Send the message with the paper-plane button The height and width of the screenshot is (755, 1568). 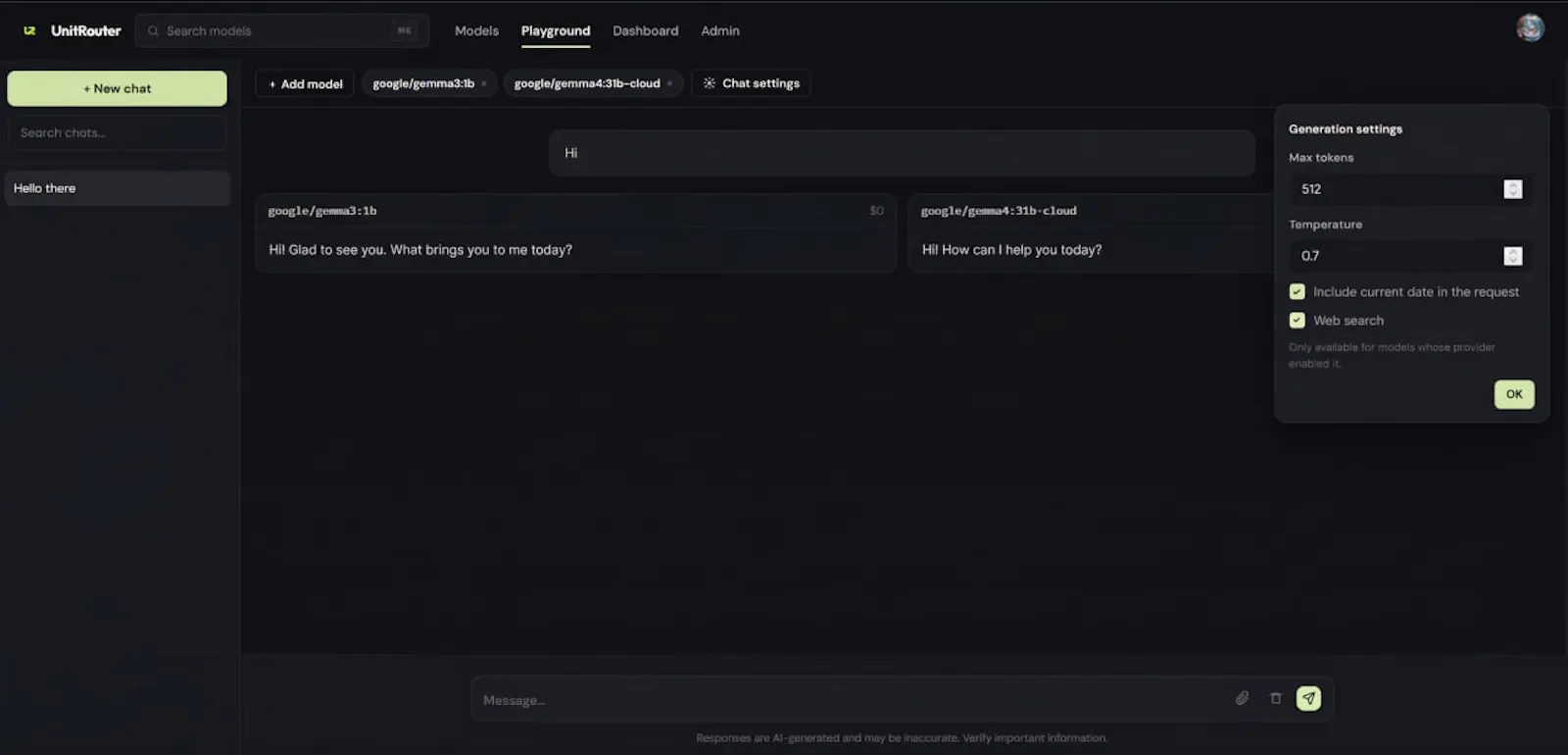(x=1308, y=698)
